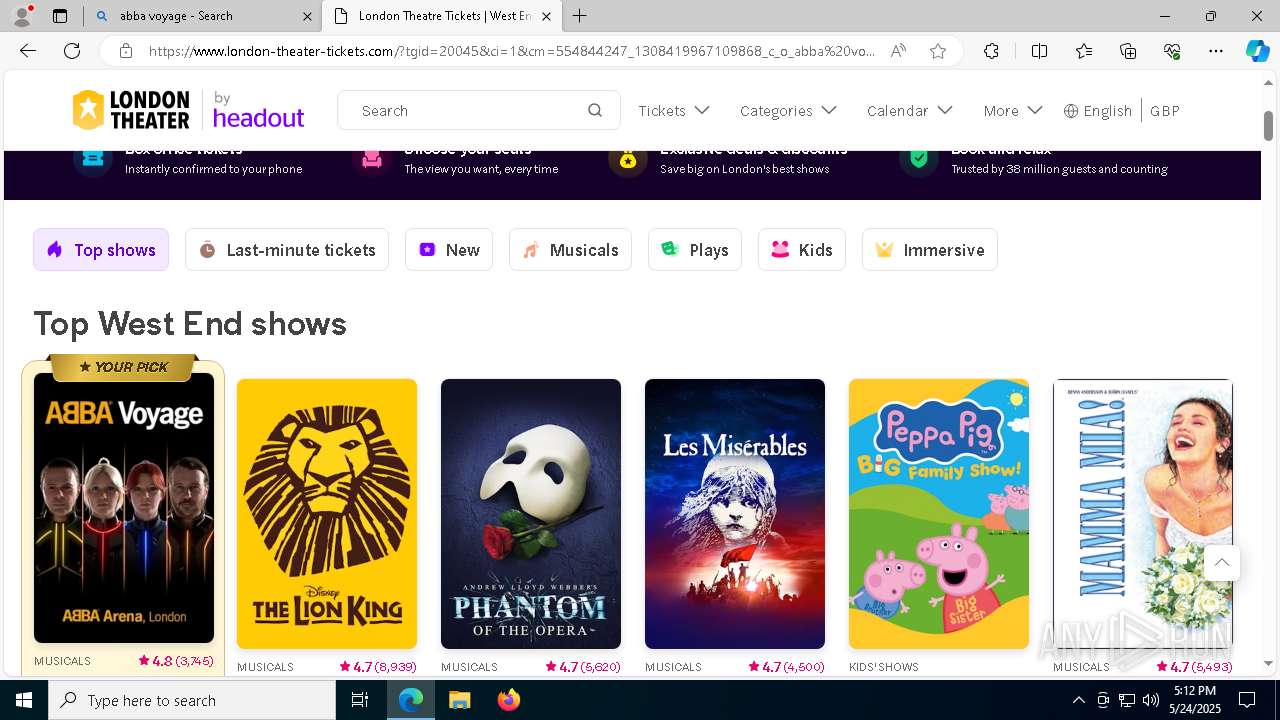Select the Last-minute tickets filter
Image resolution: width=1280 pixels, height=720 pixels.
pos(287,250)
